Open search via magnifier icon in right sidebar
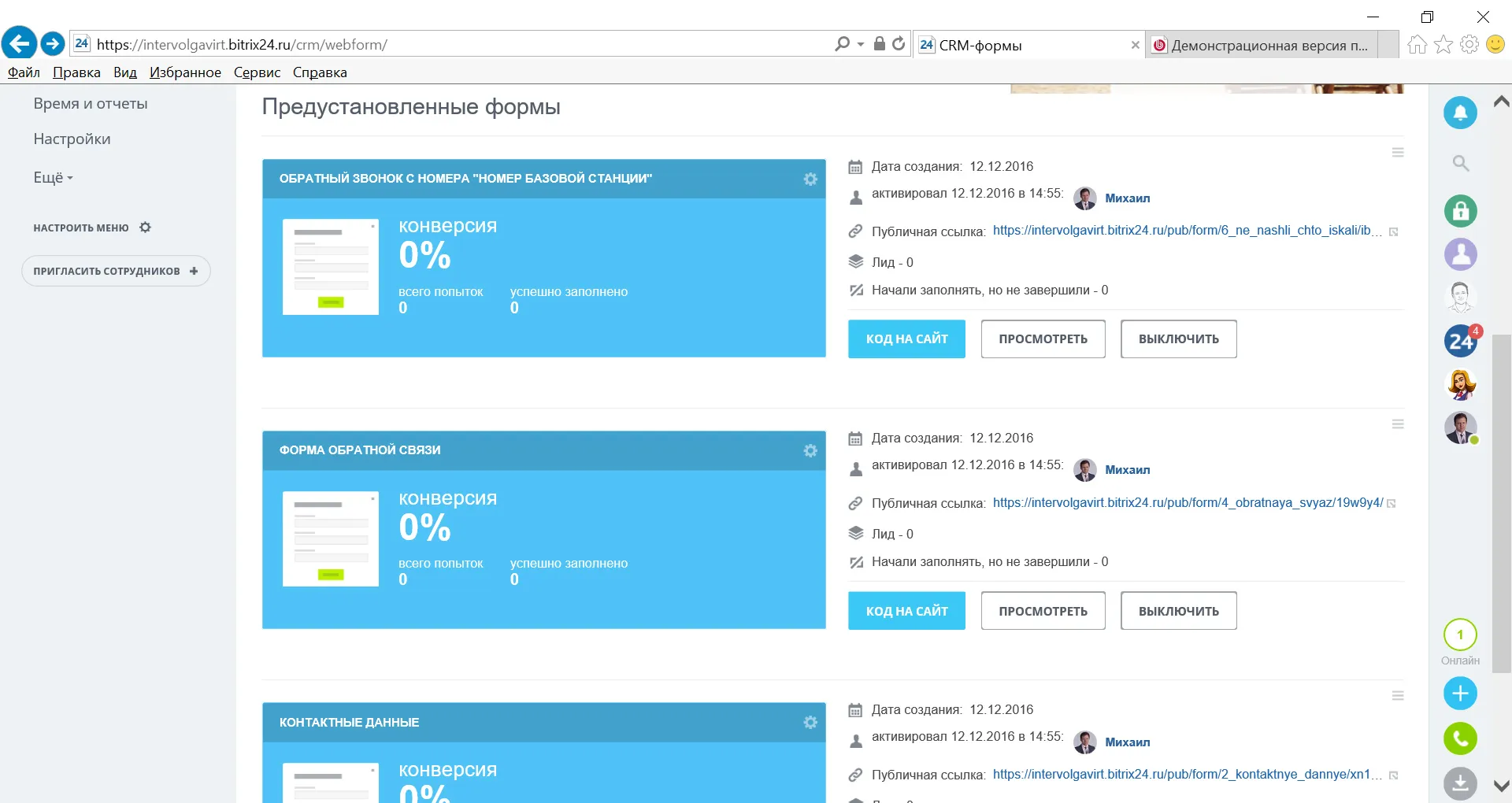 [1460, 163]
